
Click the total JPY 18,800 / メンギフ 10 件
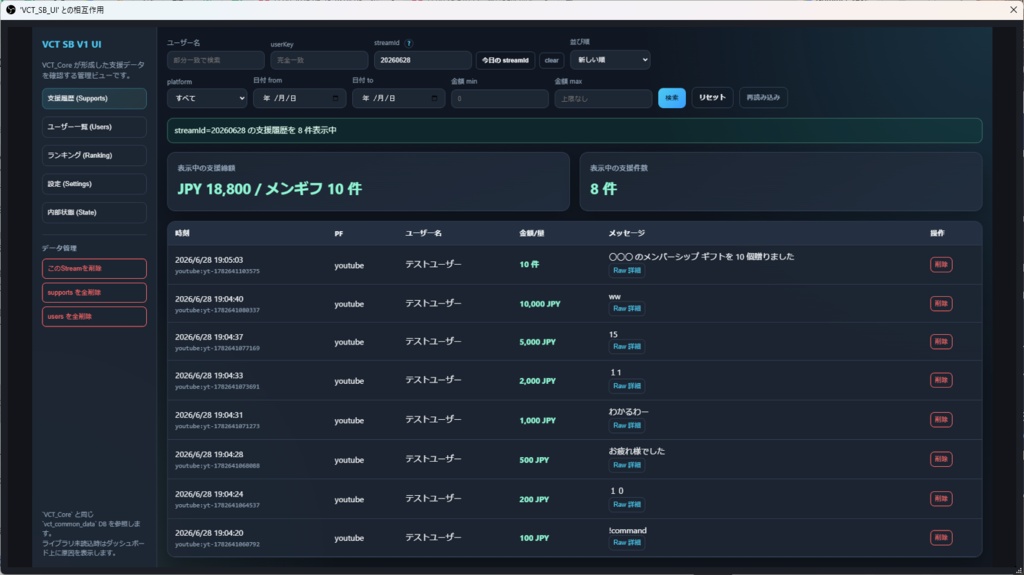pos(269,189)
